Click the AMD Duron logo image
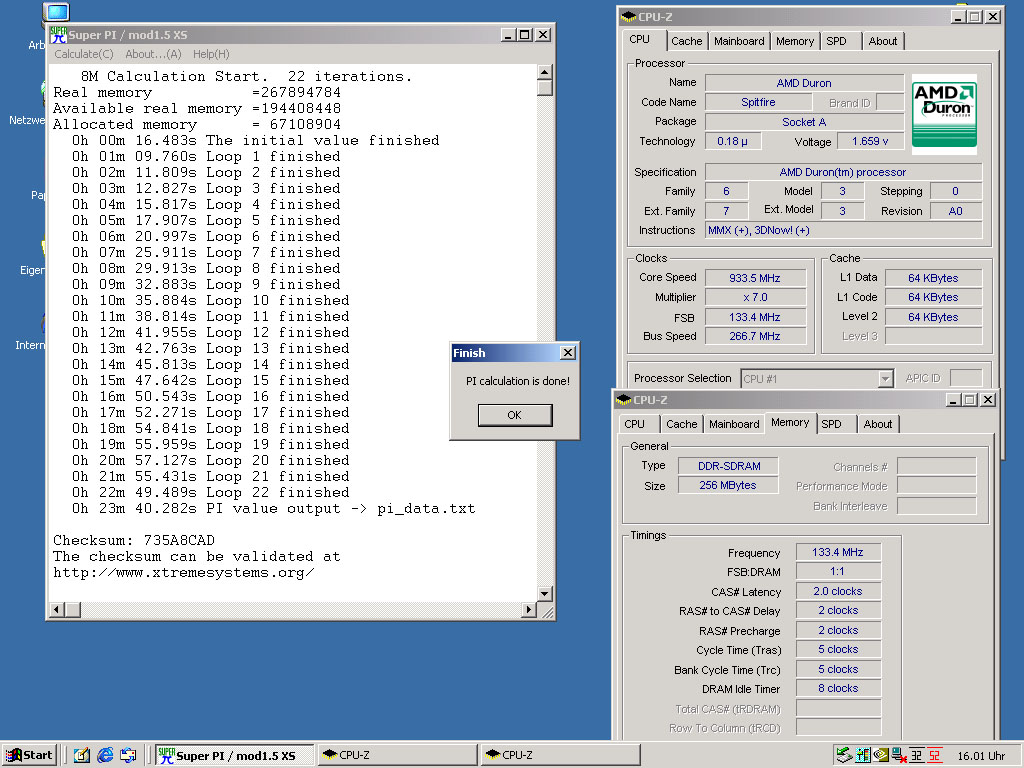1024x768 pixels. [x=944, y=113]
